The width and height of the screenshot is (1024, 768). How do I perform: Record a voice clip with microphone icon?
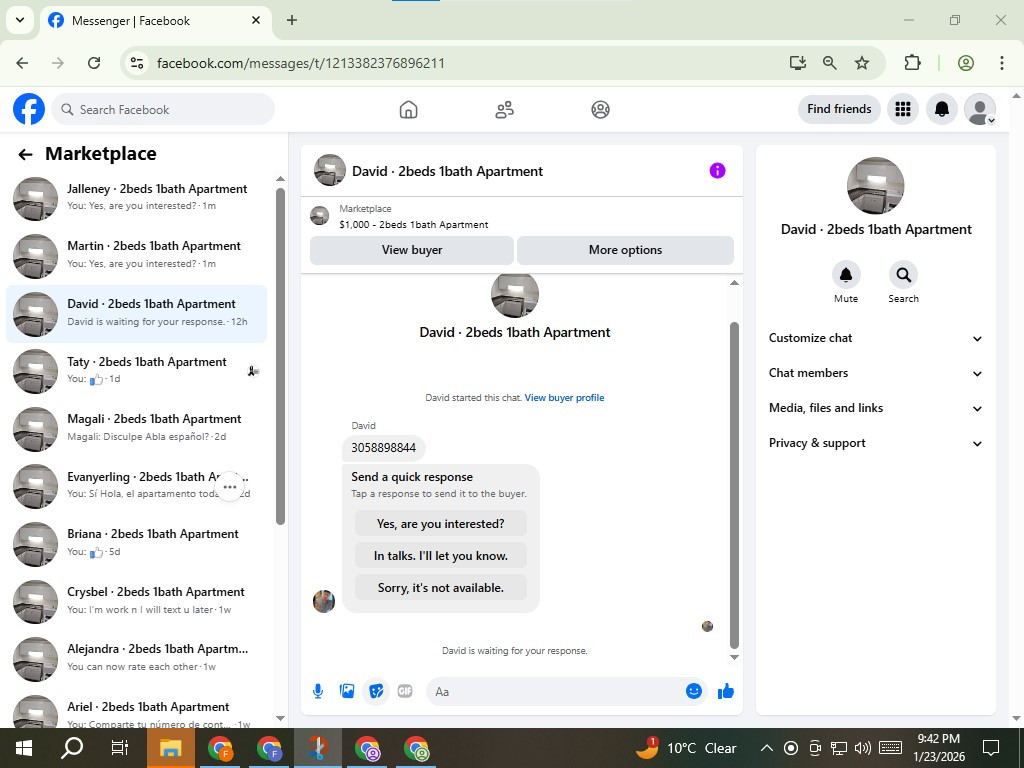click(318, 691)
